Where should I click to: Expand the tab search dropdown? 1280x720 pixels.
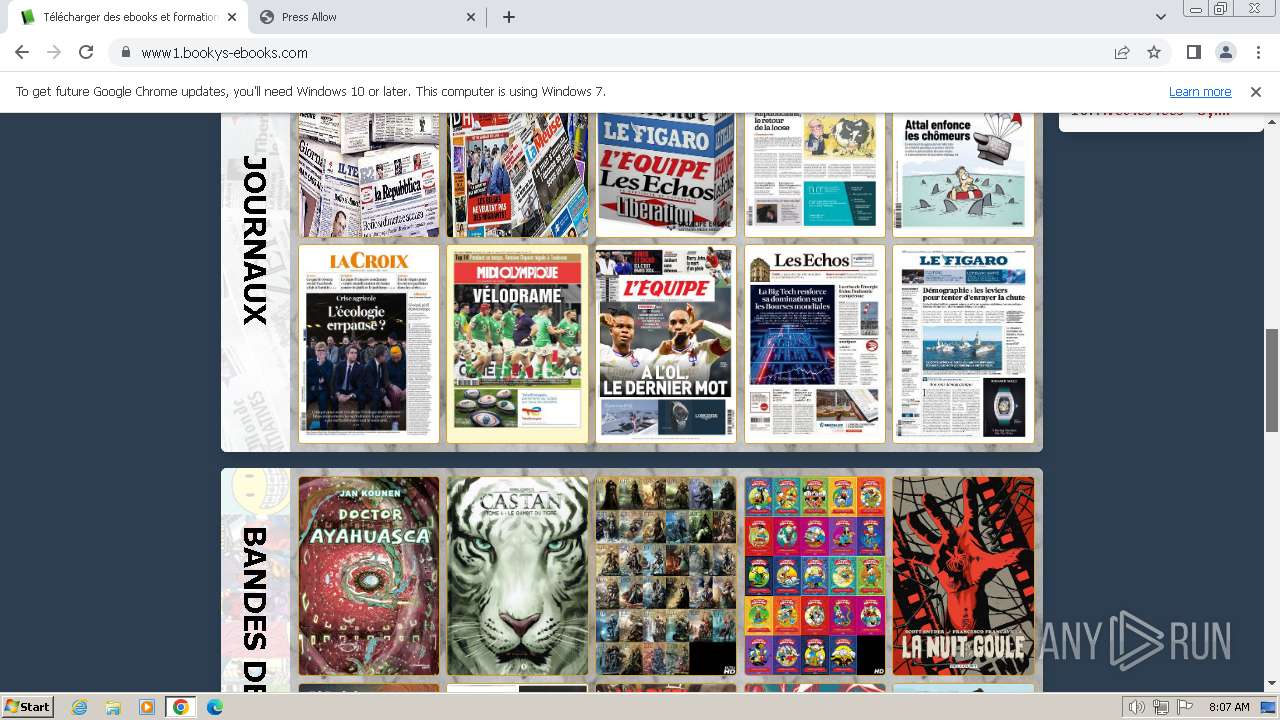[1161, 17]
